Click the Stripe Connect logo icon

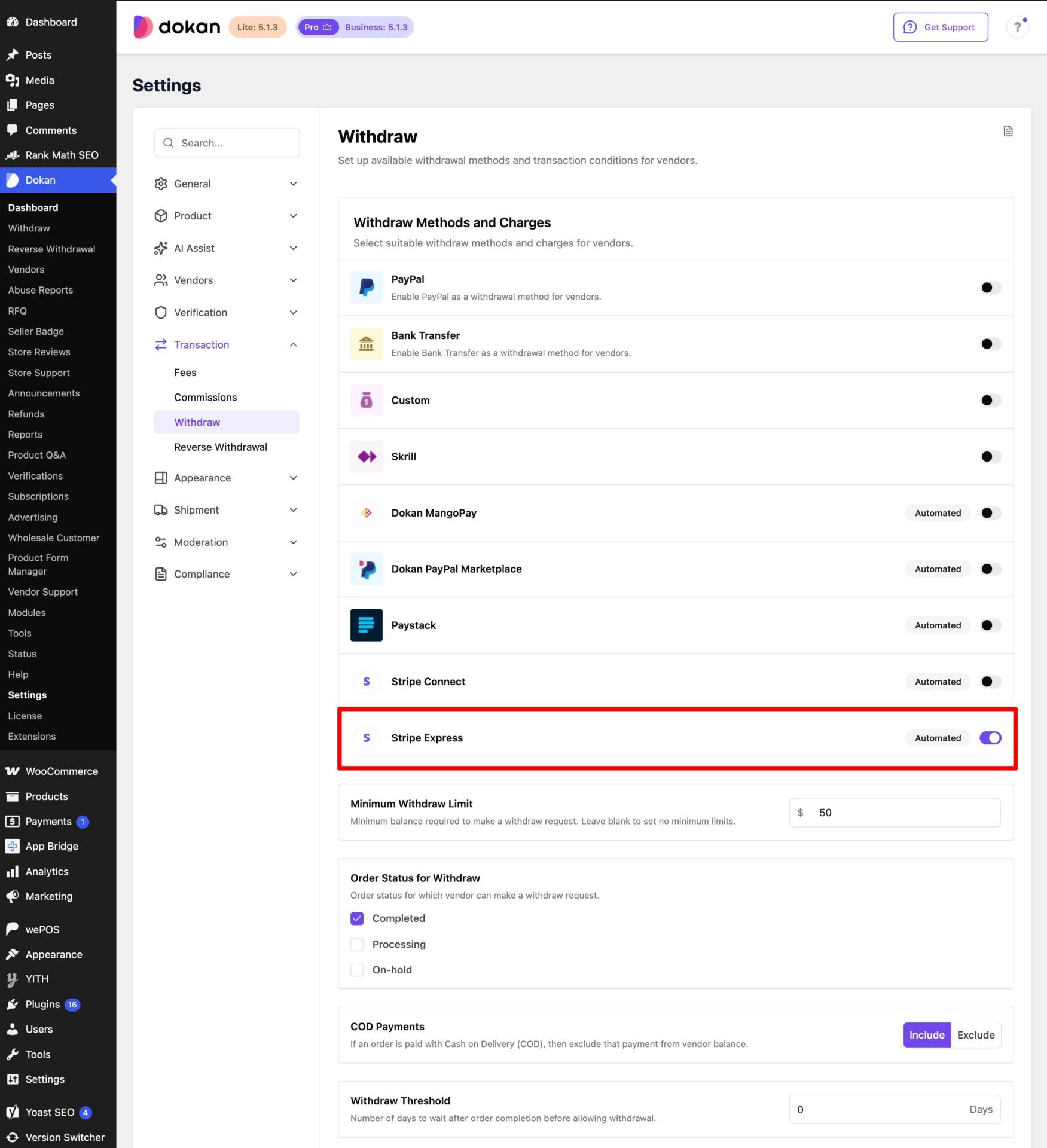[367, 682]
